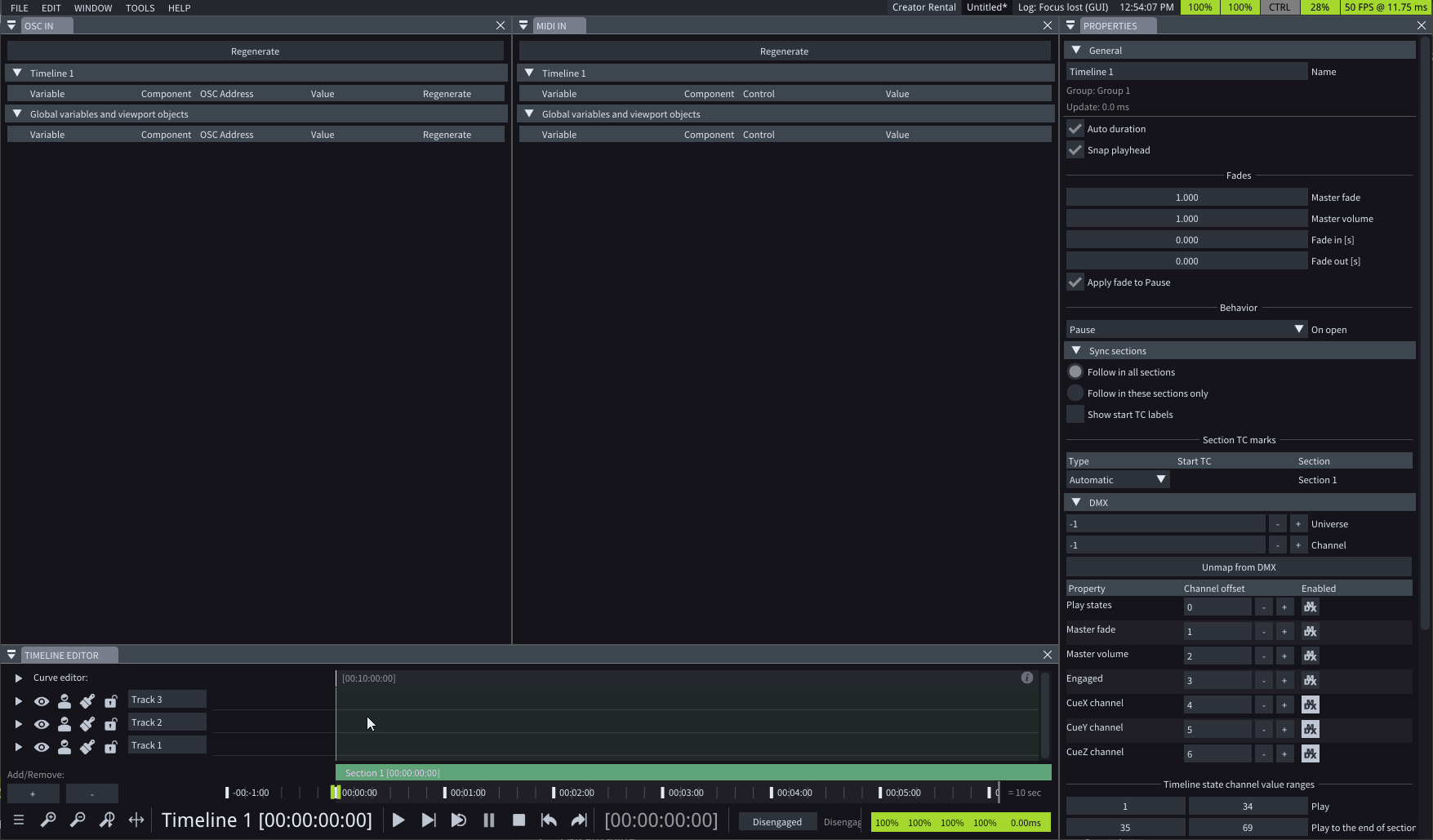Click the Section 1 bar in the timeline
The width and height of the screenshot is (1433, 840).
click(x=692, y=773)
